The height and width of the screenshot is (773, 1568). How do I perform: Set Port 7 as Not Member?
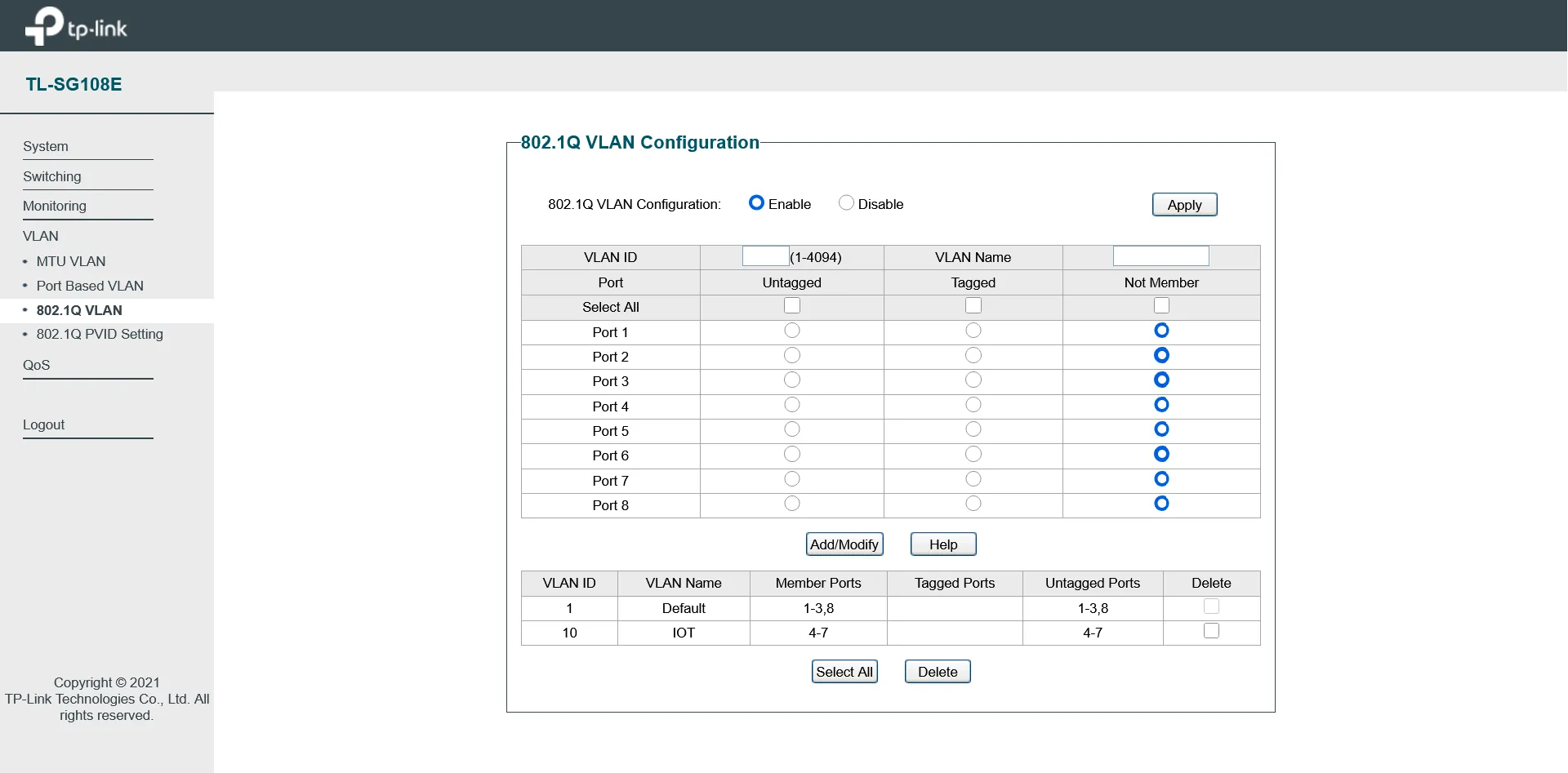click(x=1161, y=479)
